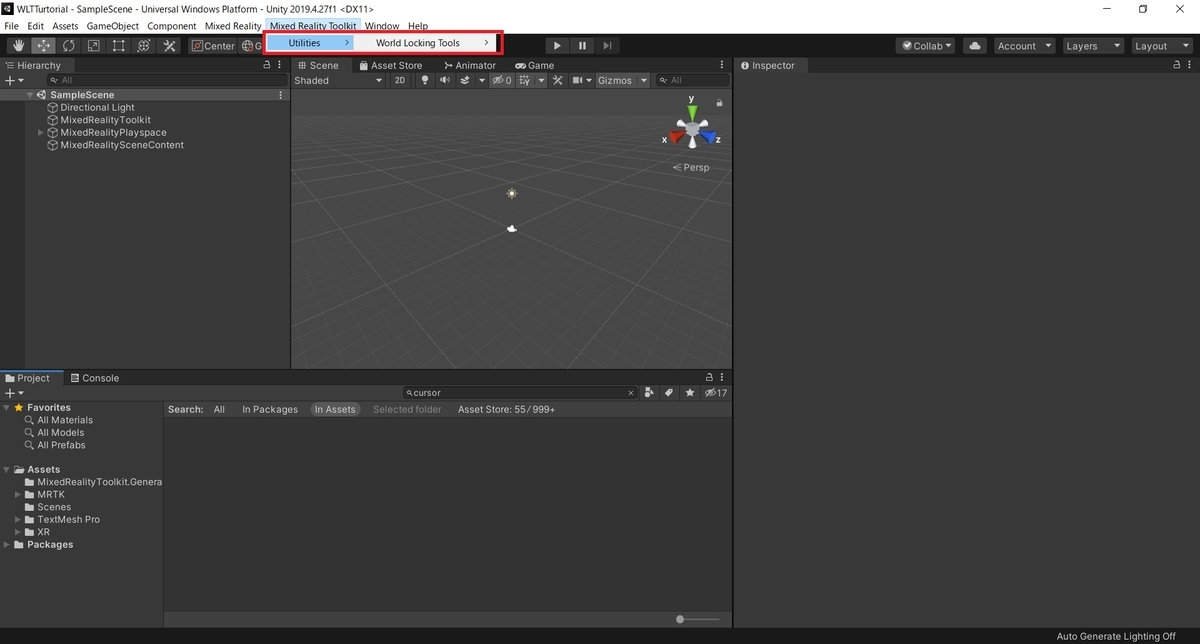Open component editor tools in Scene toolbar
Screen dimensions: 1200x644
pos(558,80)
